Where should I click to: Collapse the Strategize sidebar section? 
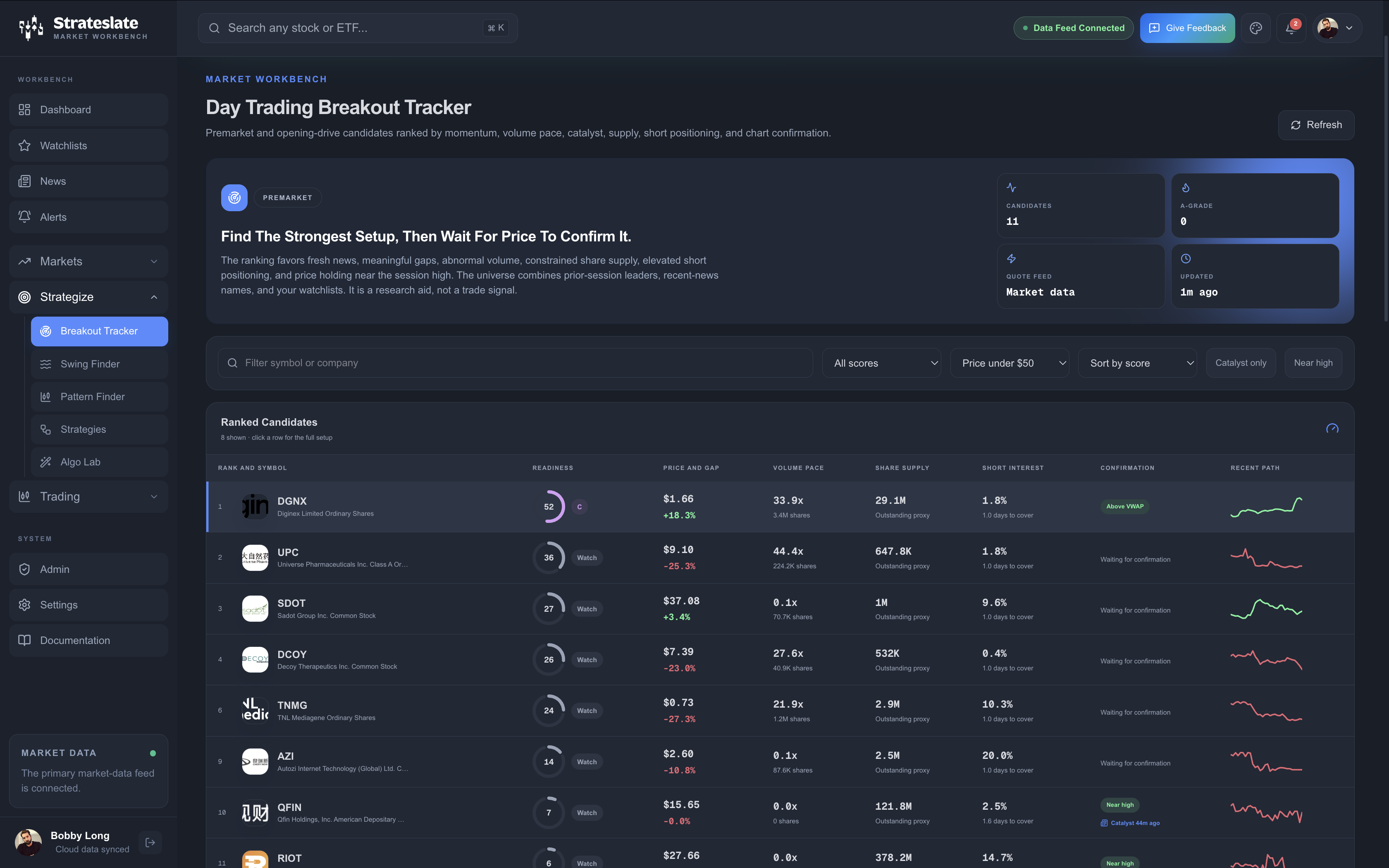88,297
